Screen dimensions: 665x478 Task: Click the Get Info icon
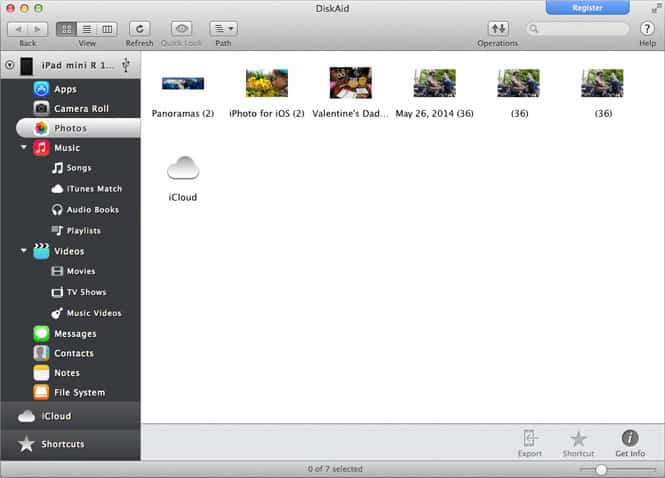(x=630, y=439)
